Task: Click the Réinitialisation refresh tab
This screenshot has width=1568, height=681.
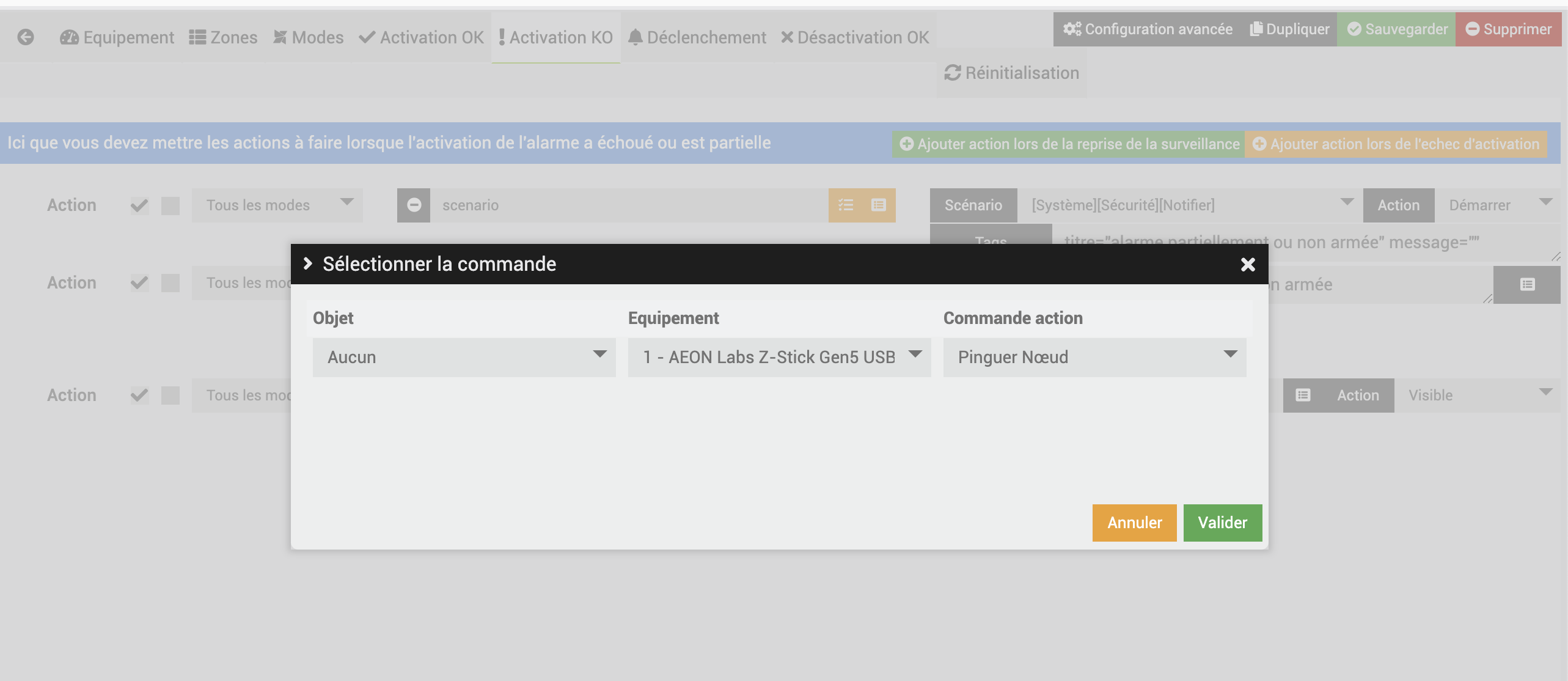Action: click(1012, 73)
